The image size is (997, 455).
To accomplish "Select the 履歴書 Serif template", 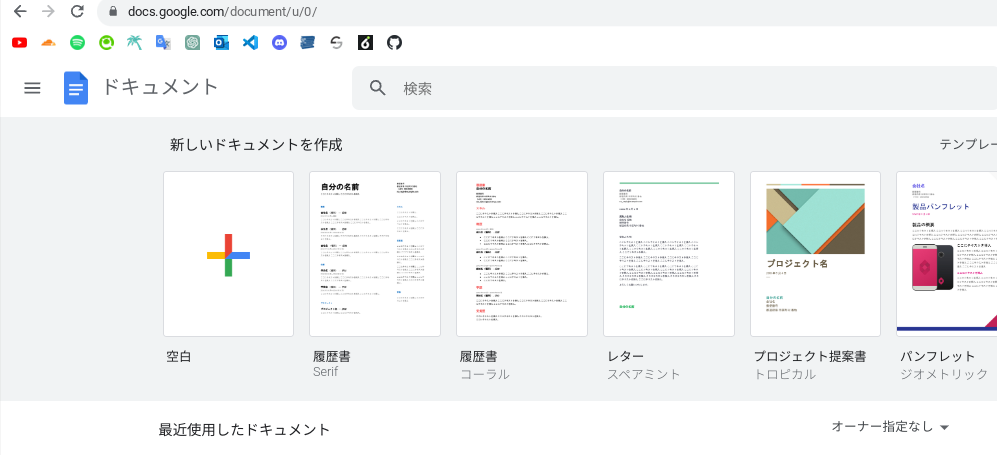I will [375, 254].
